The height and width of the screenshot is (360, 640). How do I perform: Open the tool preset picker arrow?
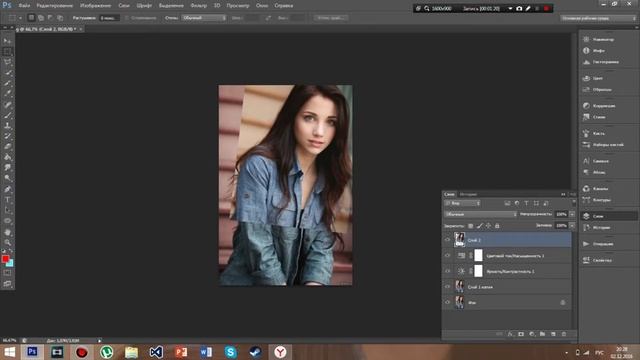coord(20,18)
